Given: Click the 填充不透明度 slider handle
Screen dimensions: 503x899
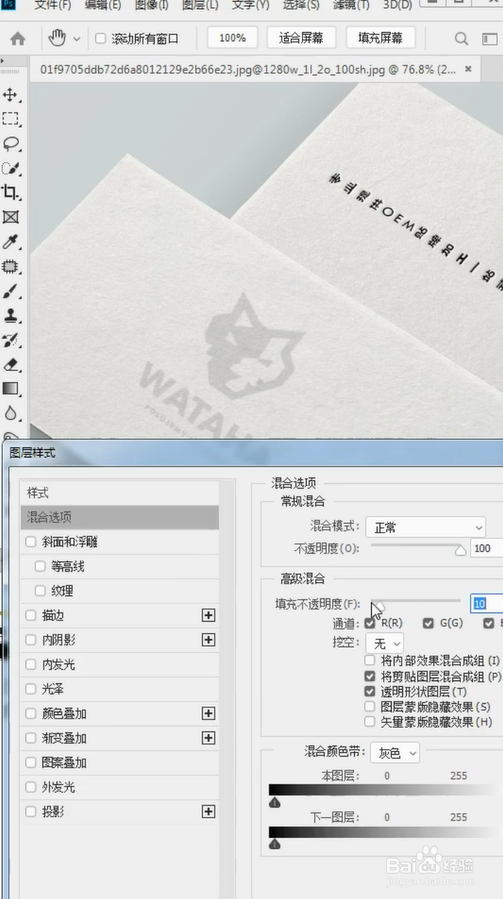Looking at the screenshot, I should coord(378,607).
